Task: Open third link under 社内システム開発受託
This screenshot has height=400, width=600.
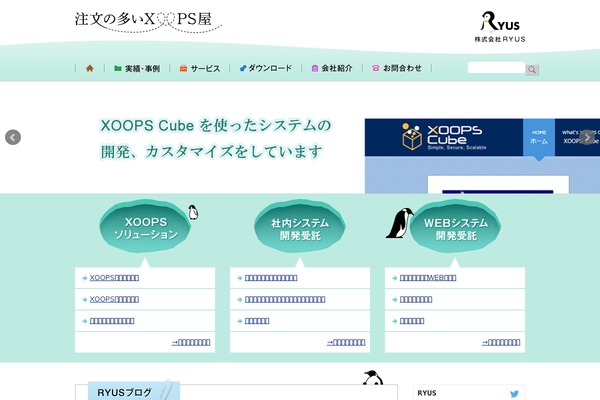Action: click(257, 321)
